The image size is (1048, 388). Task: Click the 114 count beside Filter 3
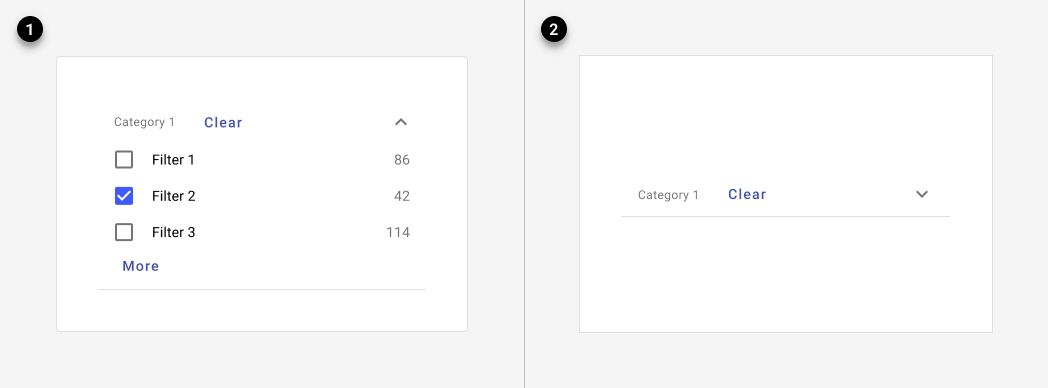point(398,232)
